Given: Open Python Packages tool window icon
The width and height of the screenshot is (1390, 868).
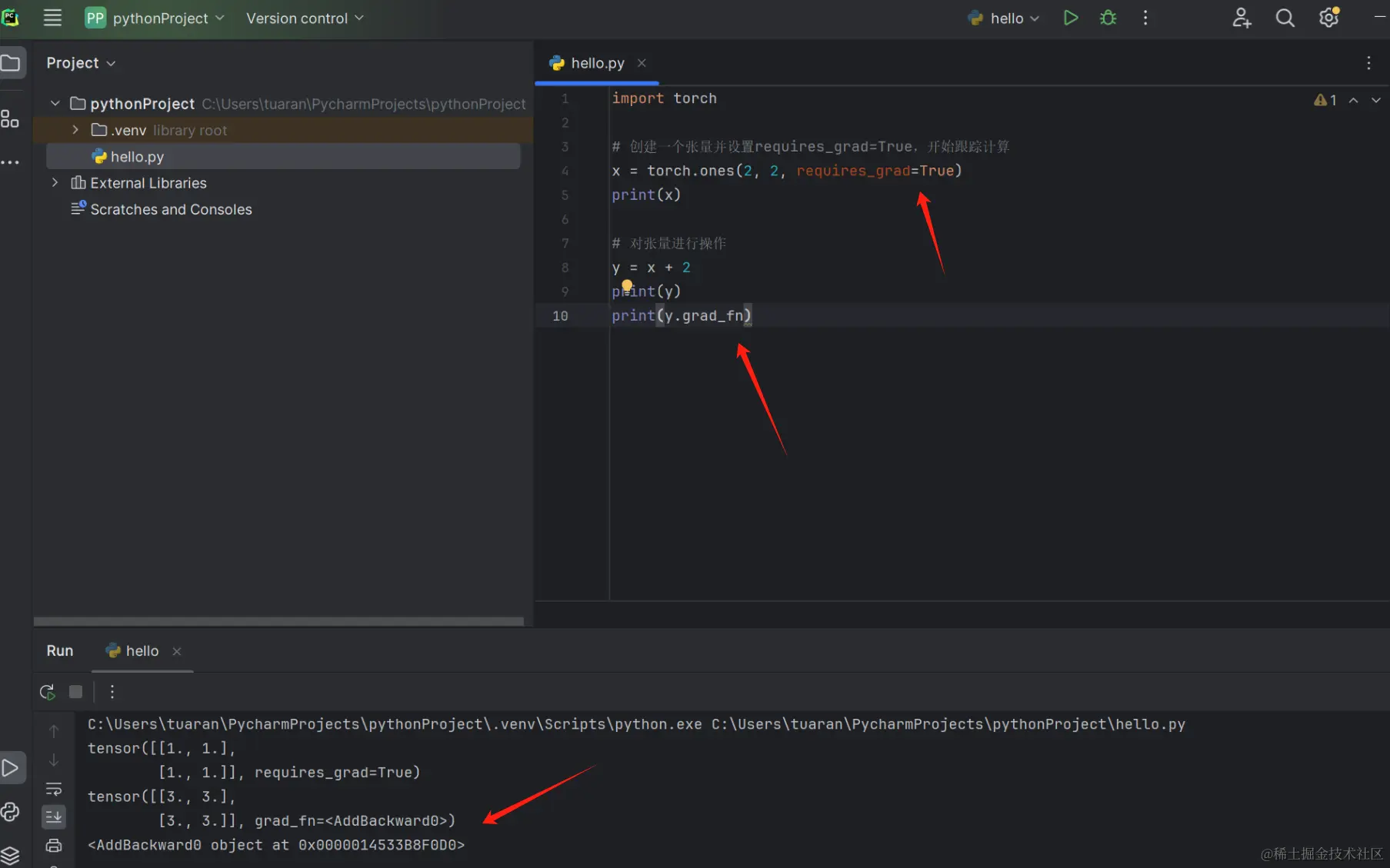Looking at the screenshot, I should [10, 811].
